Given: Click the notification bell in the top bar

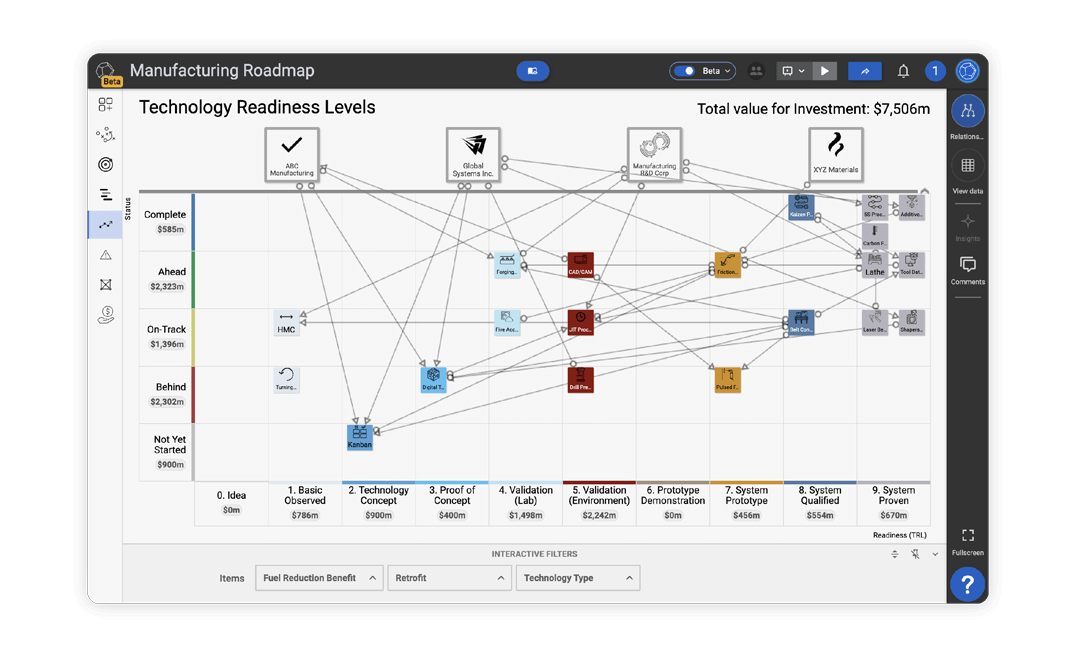Looking at the screenshot, I should [903, 71].
